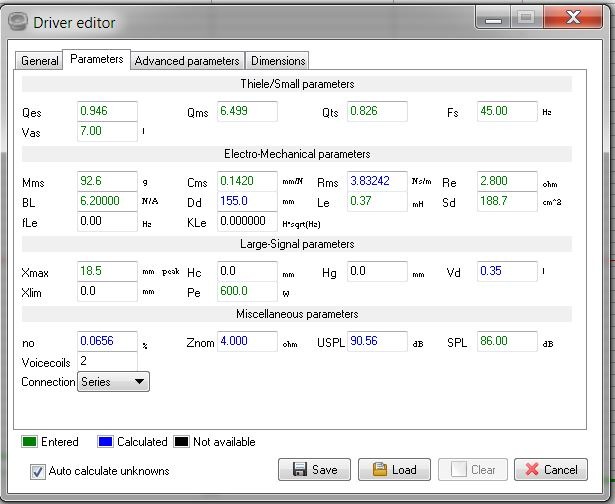Image resolution: width=615 pixels, height=504 pixels.
Task: Click the Voicecoils field showing 2
Action: (107, 361)
